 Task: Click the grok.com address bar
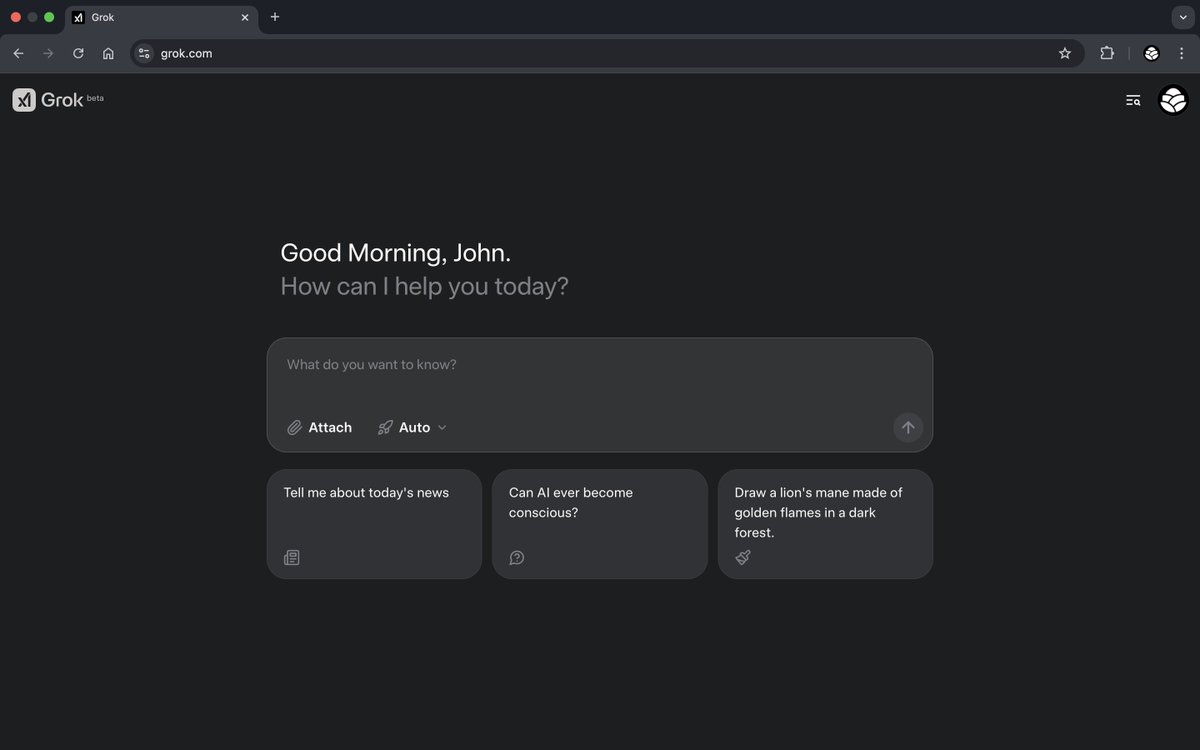608,53
